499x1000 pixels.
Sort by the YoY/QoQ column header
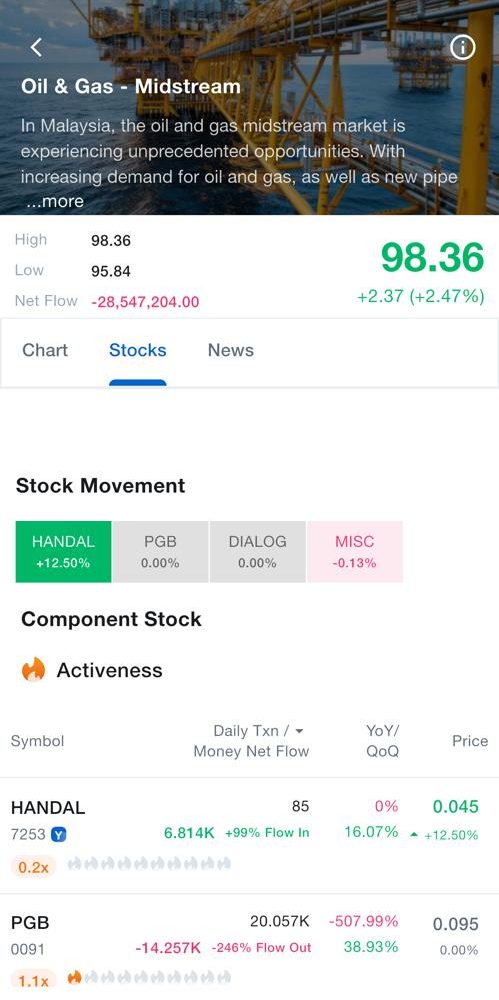pos(382,741)
